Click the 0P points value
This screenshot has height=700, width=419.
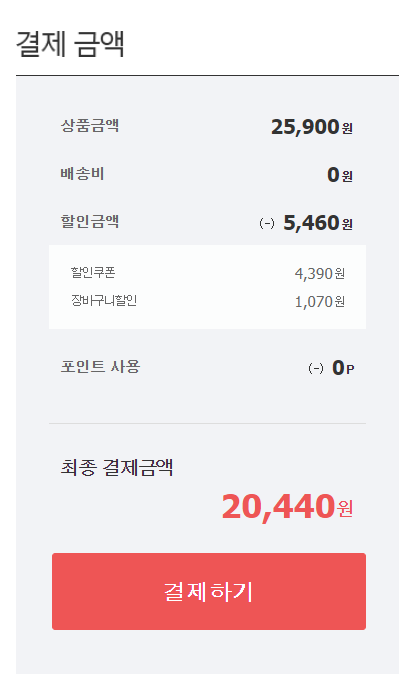coord(343,368)
